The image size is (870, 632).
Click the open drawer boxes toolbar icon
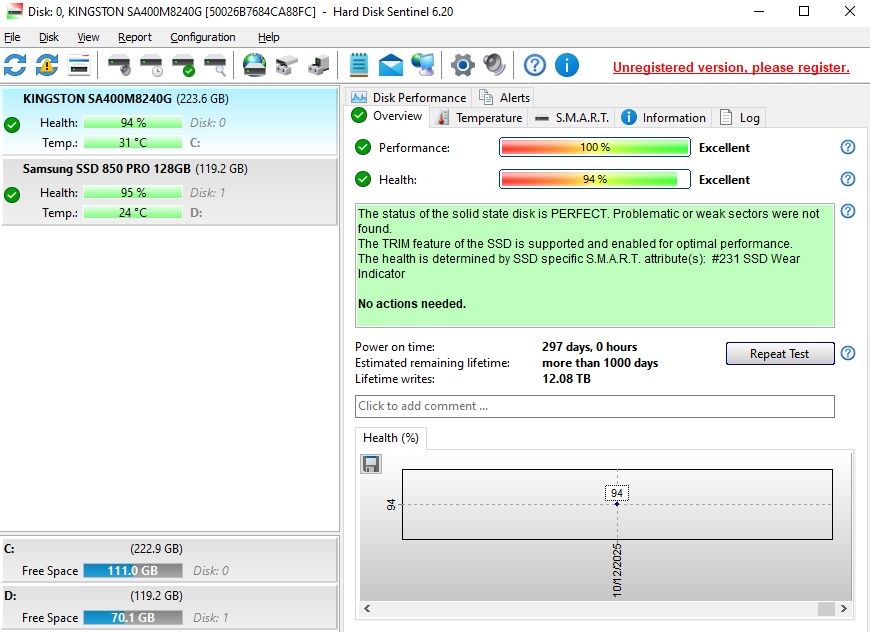286,65
